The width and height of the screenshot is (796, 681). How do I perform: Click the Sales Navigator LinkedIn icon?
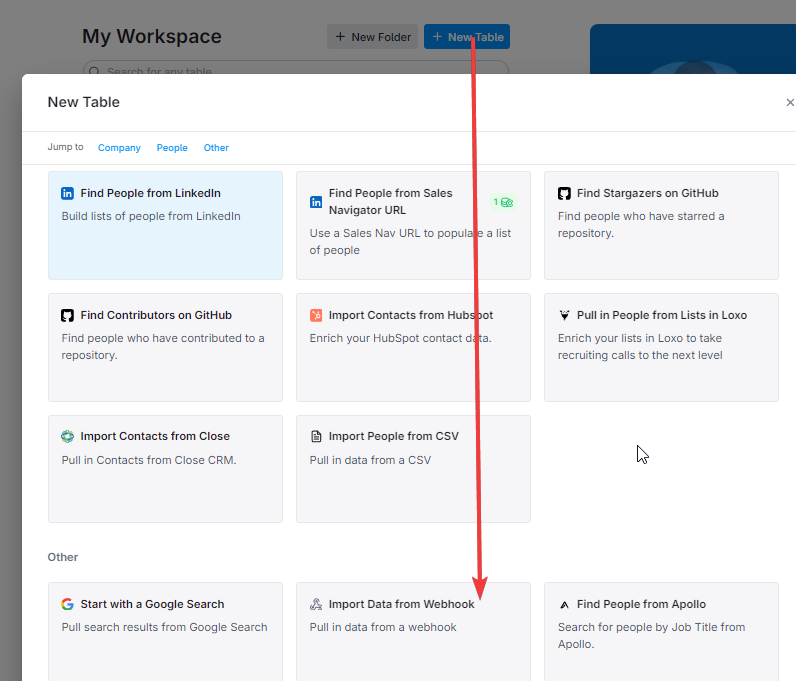pyautogui.click(x=316, y=202)
